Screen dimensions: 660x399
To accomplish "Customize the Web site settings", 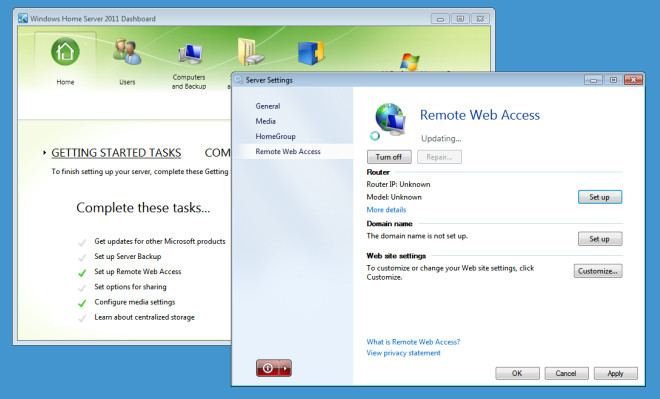I will 598,271.
